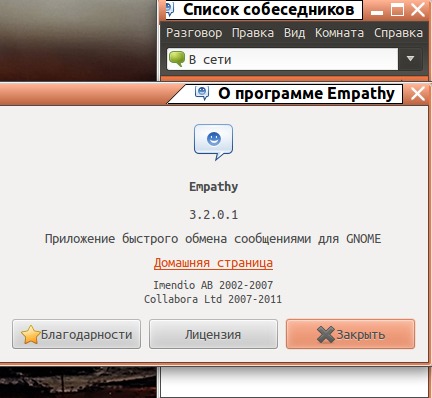Click the version text 3.2.0.1
This screenshot has height=398, width=432.
214,215
